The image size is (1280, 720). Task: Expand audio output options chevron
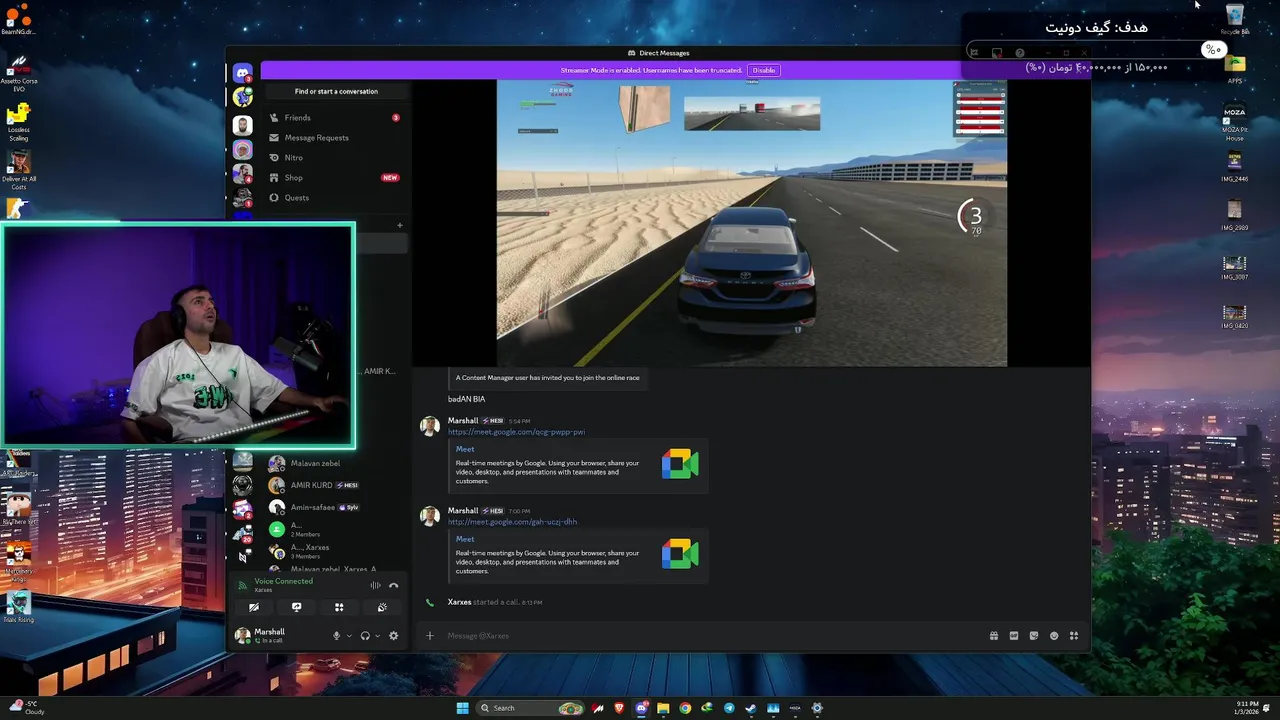tap(376, 636)
